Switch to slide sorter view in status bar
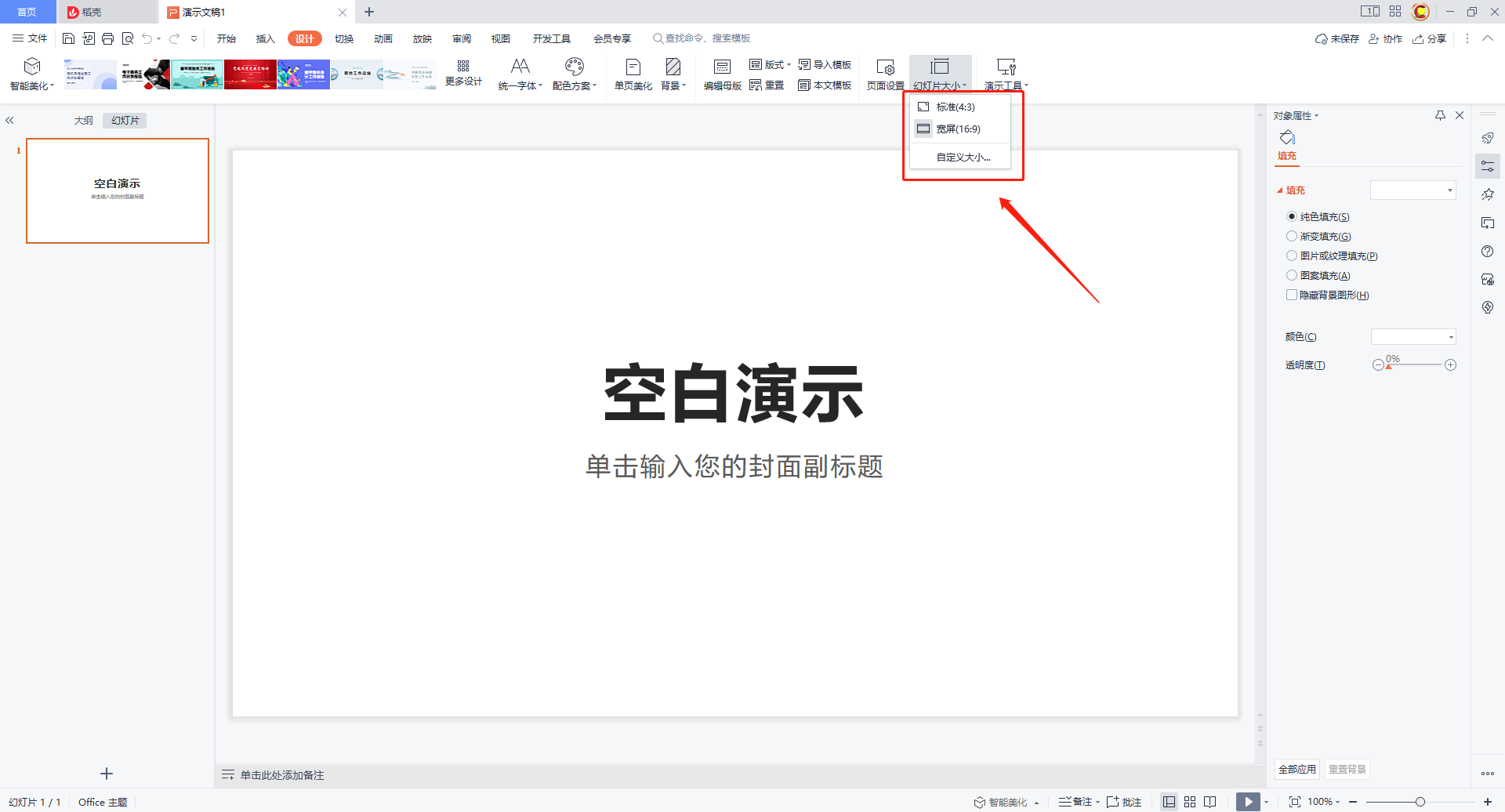The image size is (1505, 812). pyautogui.click(x=1190, y=802)
